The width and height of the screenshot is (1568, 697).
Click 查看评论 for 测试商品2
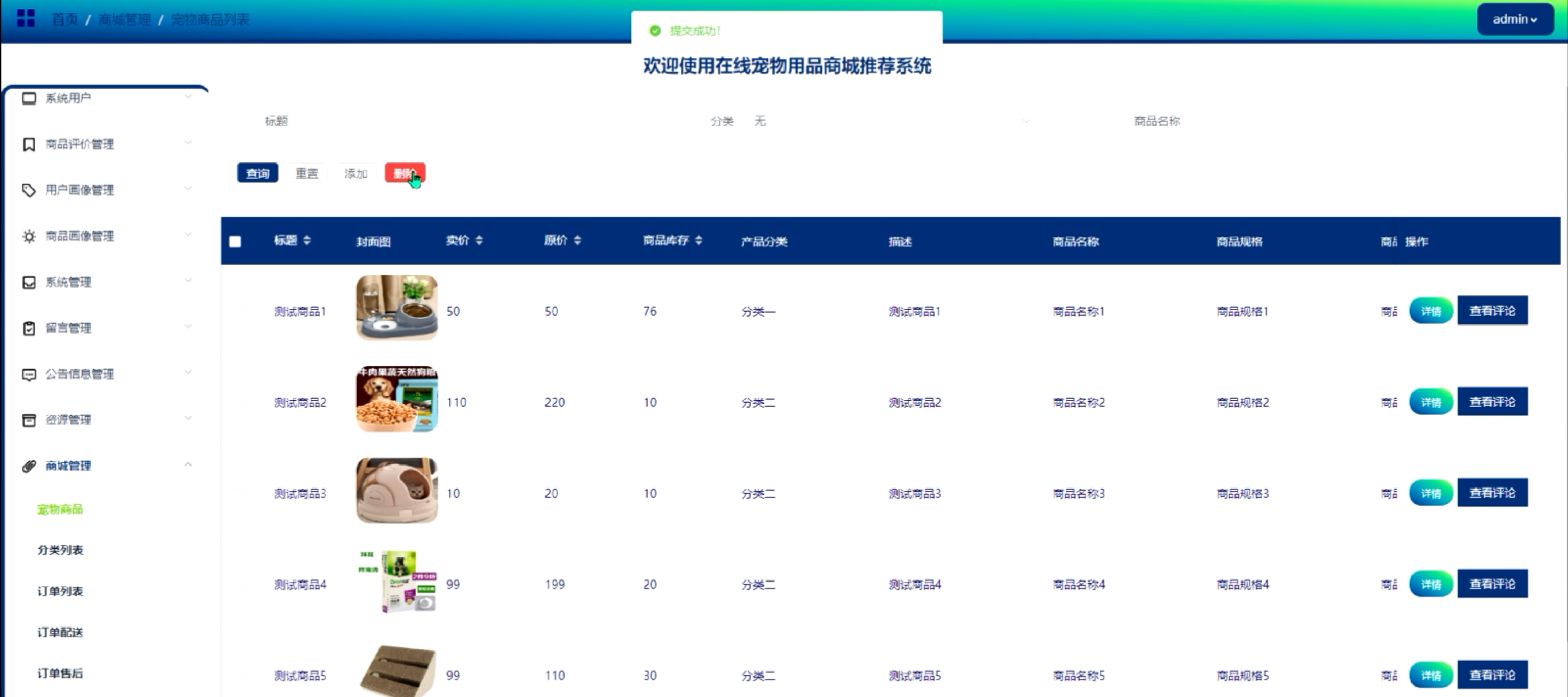(x=1492, y=402)
